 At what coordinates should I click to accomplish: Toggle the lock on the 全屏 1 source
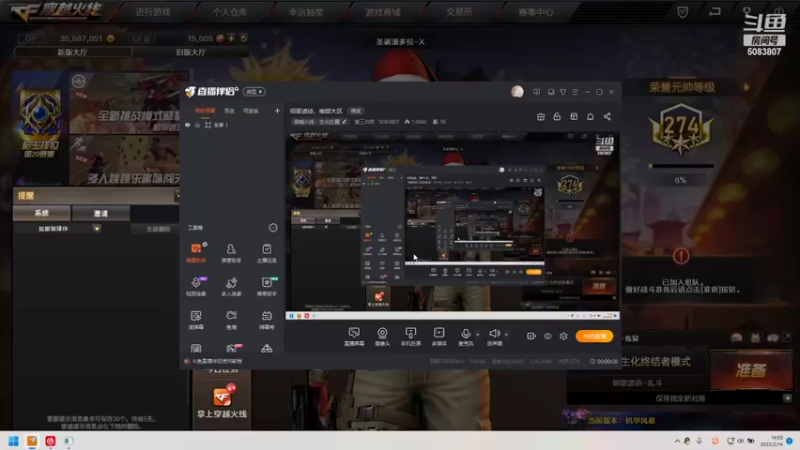[x=197, y=125]
